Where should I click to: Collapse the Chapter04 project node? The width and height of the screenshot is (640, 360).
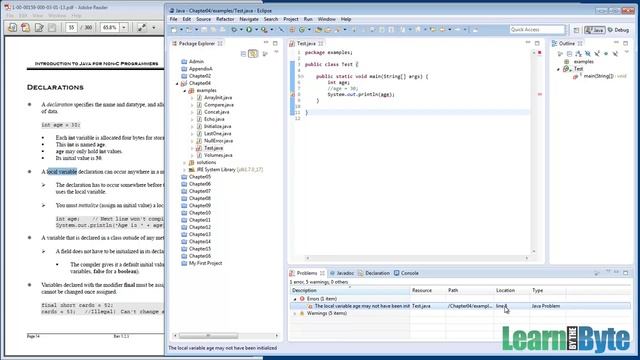click(177, 83)
